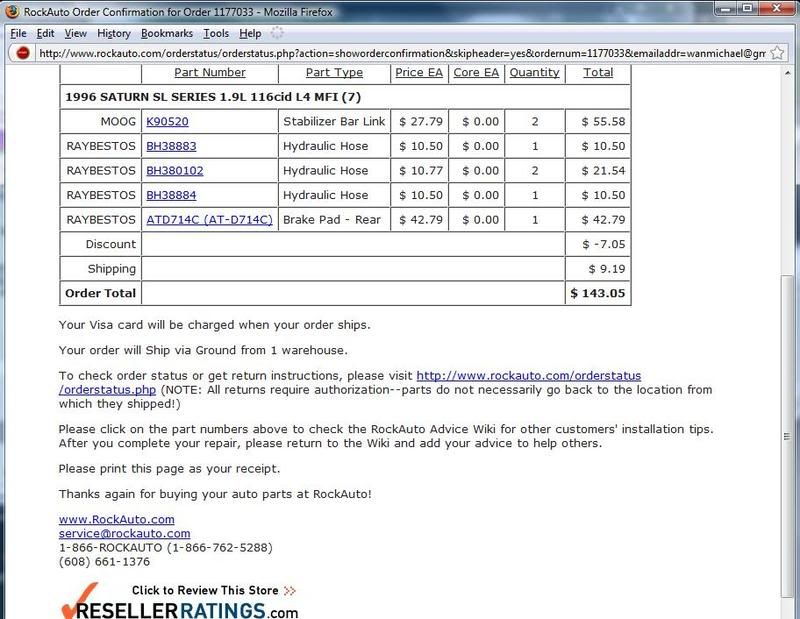Click the Core EA column header
Screen dimensions: 800x619
pyautogui.click(x=476, y=72)
